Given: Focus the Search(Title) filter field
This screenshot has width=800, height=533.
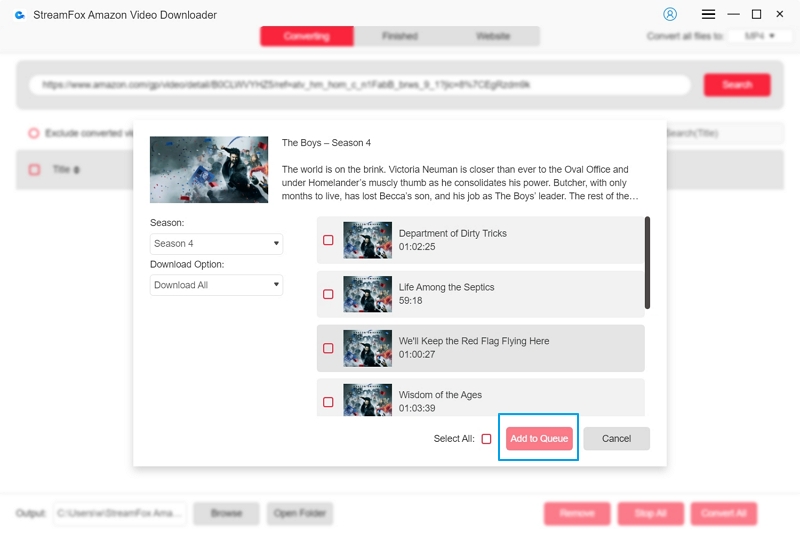Looking at the screenshot, I should pos(724,133).
